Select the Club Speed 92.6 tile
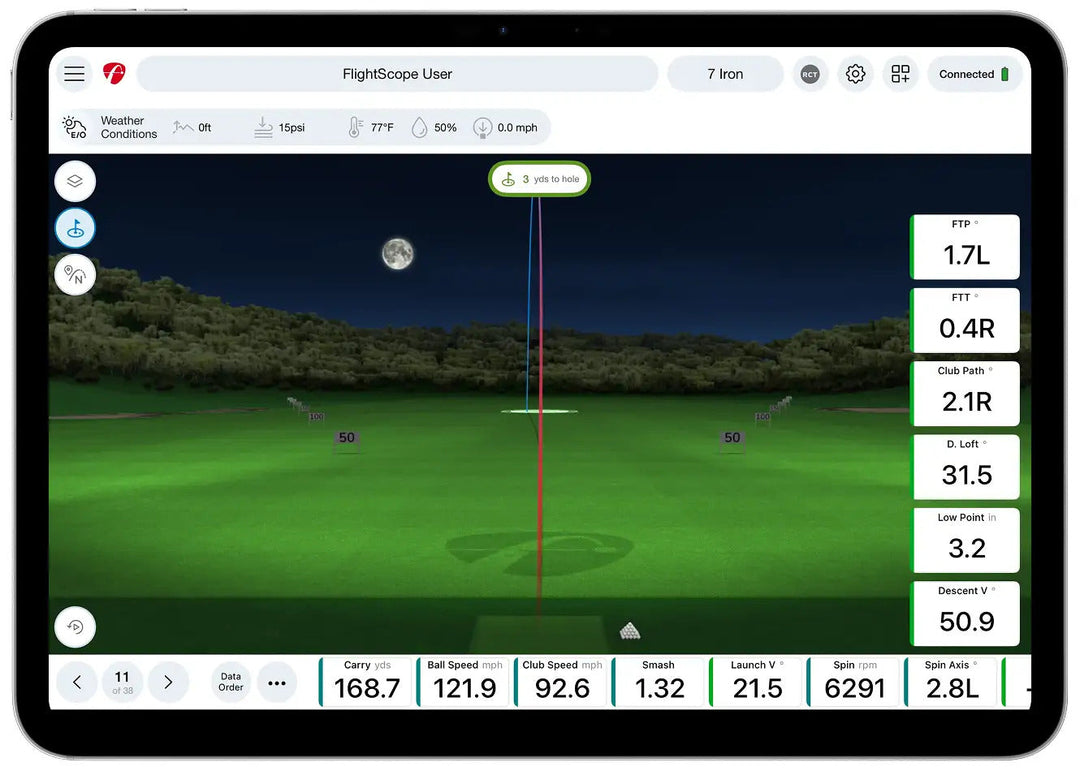Screen dimensions: 1080x771 click(561, 682)
